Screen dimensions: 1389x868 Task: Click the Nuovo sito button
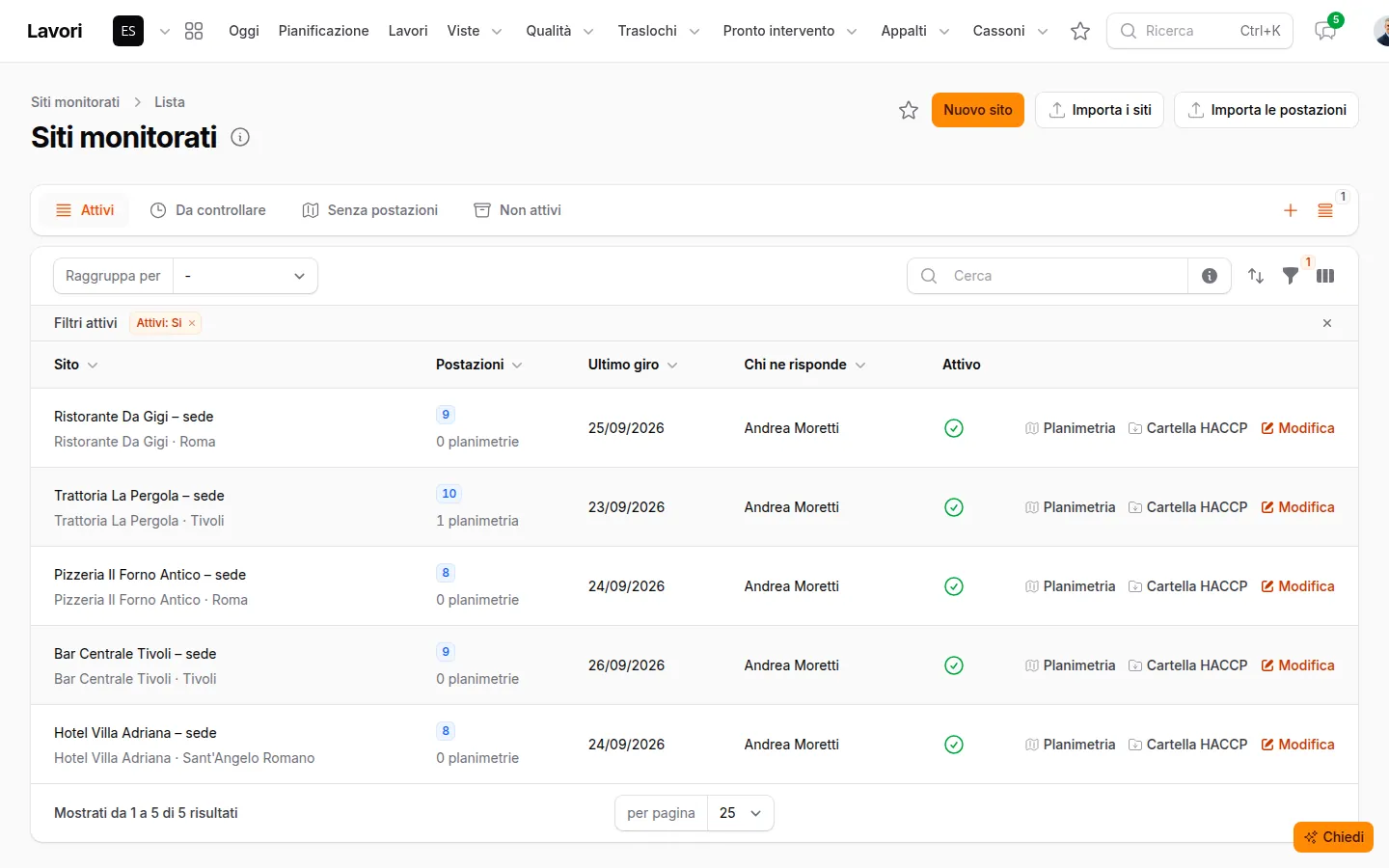[x=978, y=110]
